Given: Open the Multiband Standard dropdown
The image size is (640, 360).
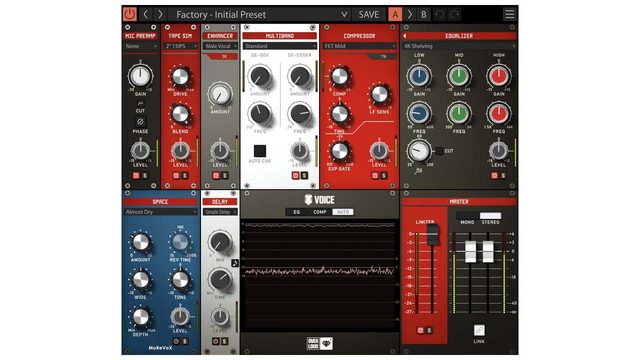Looking at the screenshot, I should tap(280, 46).
